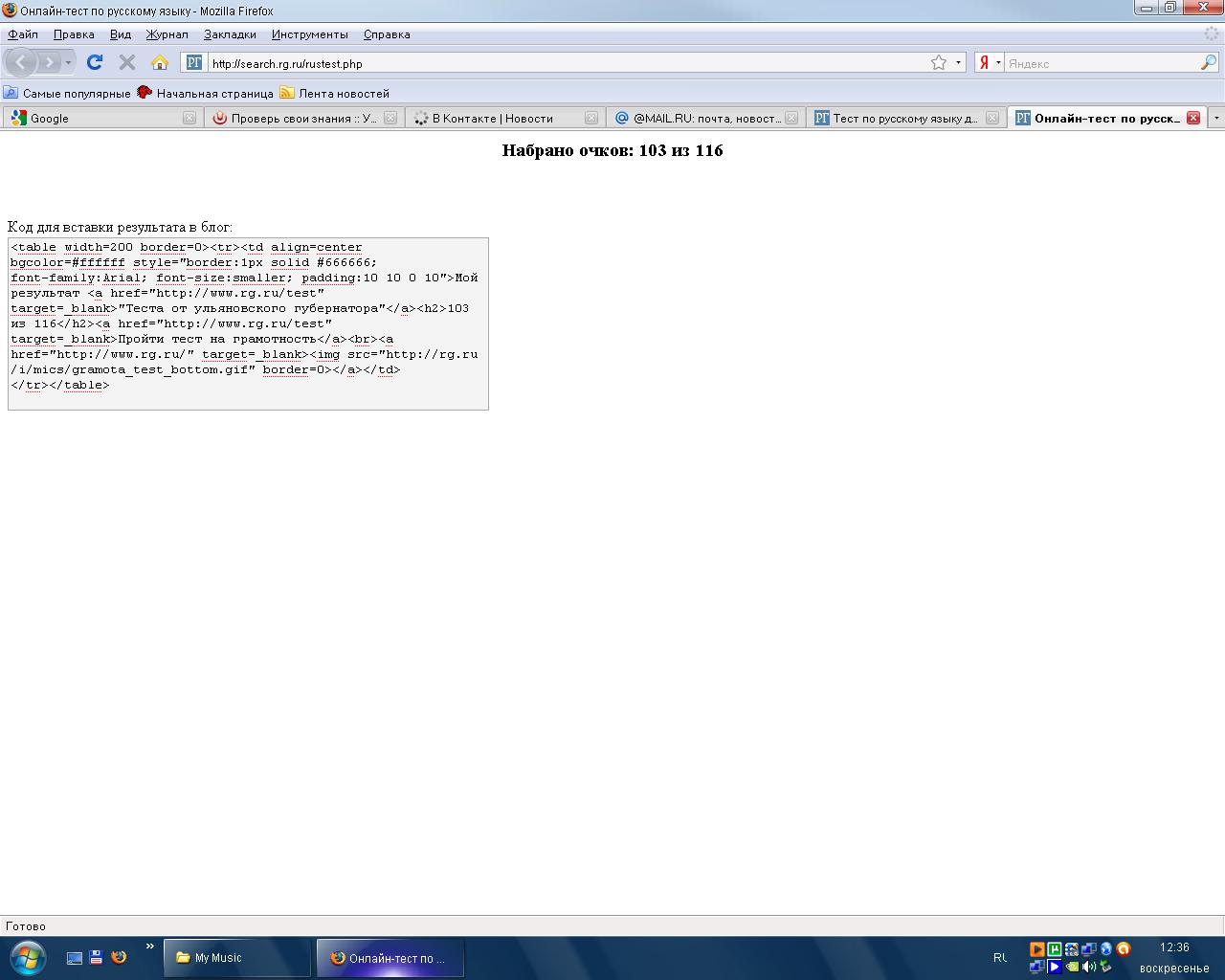Click the URL address field
The width and height of the screenshot is (1225, 980).
click(x=568, y=63)
